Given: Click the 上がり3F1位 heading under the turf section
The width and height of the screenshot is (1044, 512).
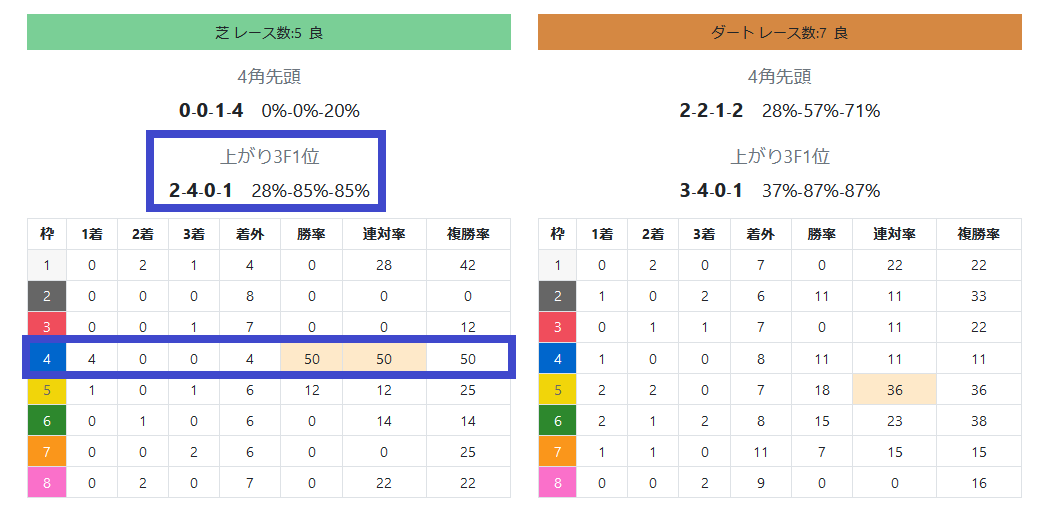Looking at the screenshot, I should pos(268,156).
